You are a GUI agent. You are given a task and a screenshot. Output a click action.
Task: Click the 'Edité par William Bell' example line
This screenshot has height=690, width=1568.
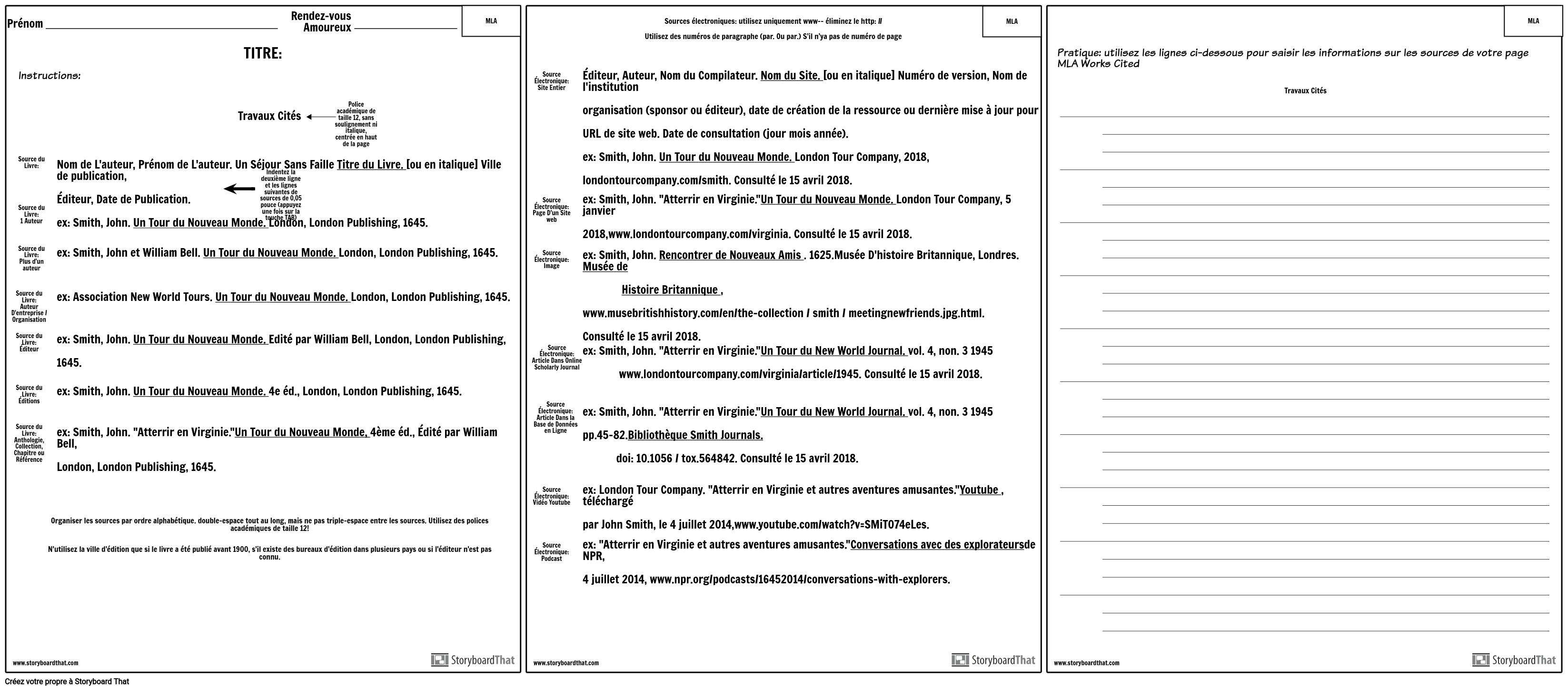[281, 351]
